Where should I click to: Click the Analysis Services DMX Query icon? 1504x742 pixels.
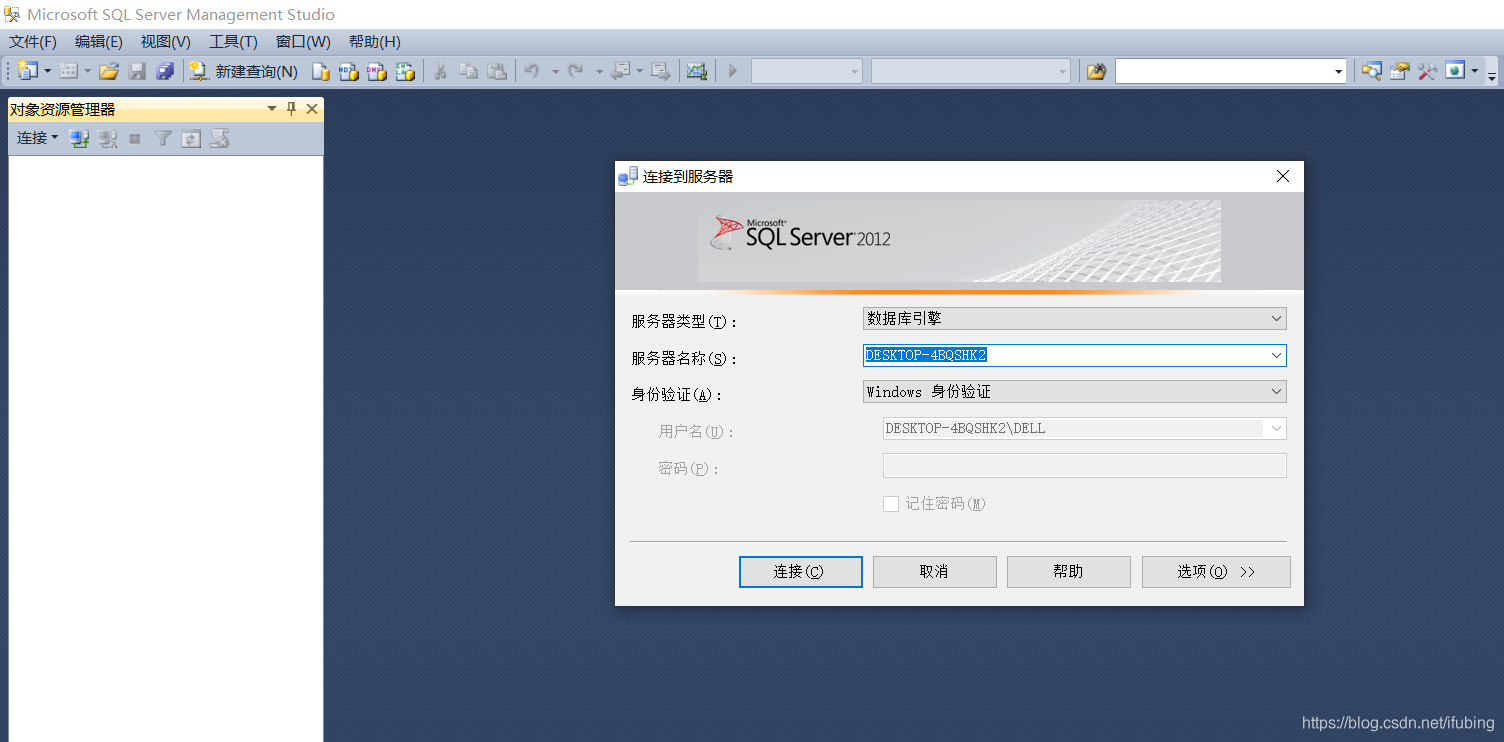pyautogui.click(x=377, y=71)
